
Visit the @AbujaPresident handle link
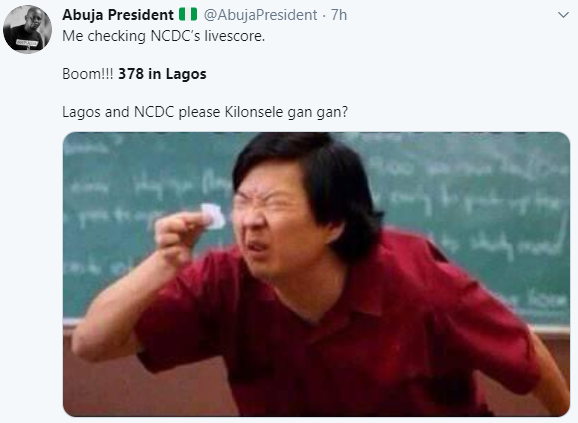[x=260, y=15]
